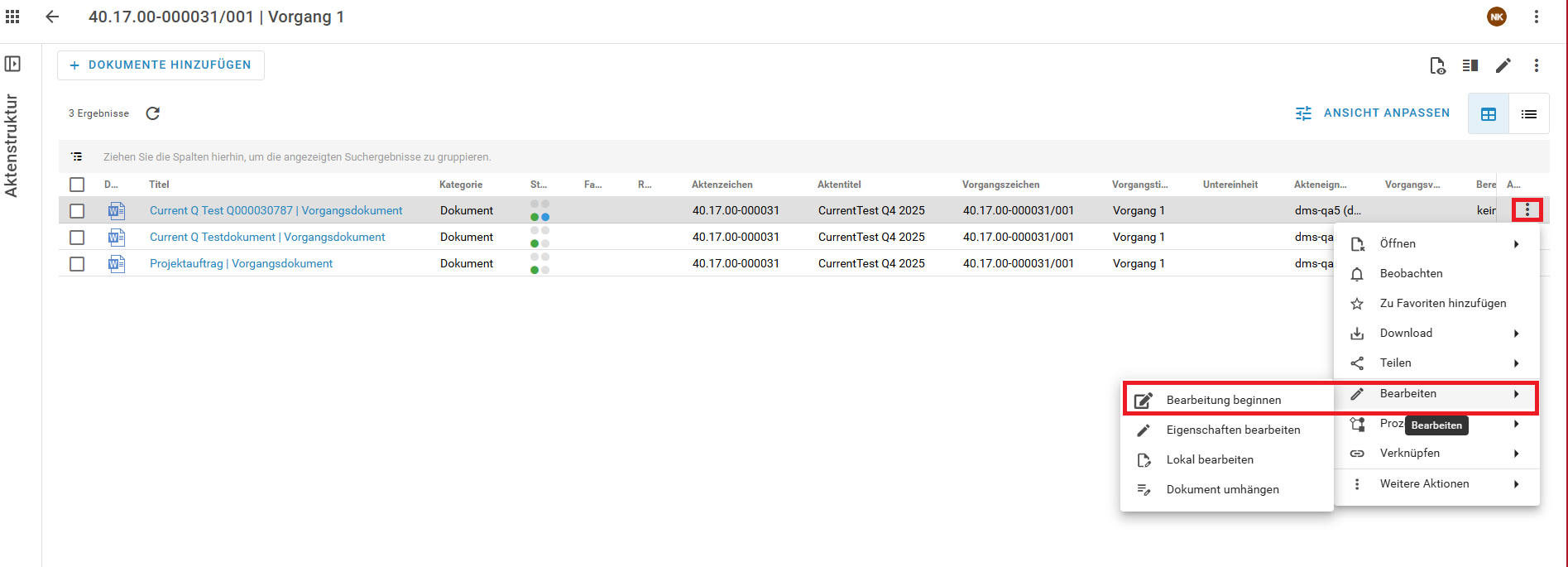
Task: Select Zu Favoriten hinzufügen menu entry
Action: point(1442,303)
